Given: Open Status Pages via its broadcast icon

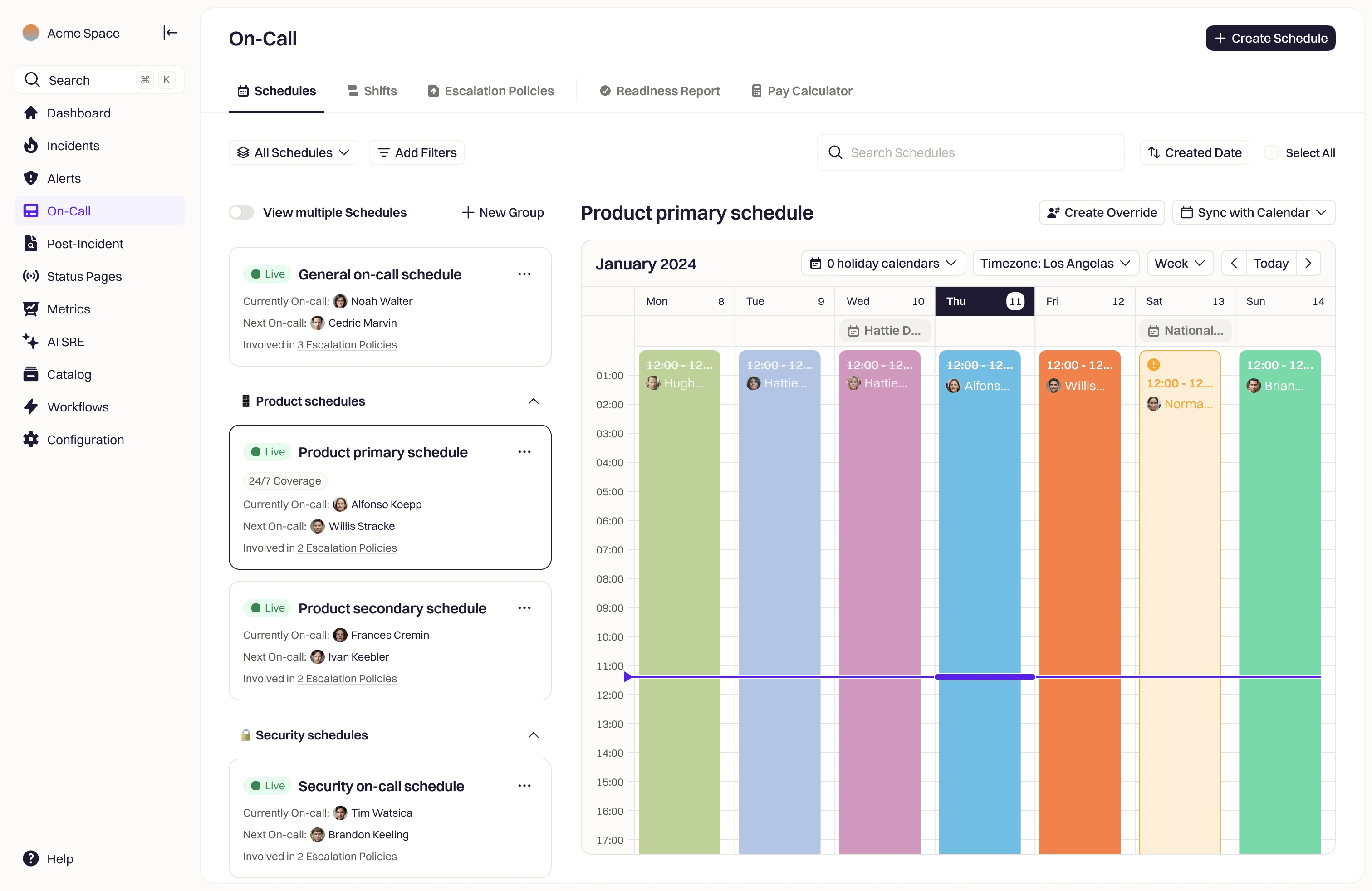Looking at the screenshot, I should pyautogui.click(x=30, y=276).
